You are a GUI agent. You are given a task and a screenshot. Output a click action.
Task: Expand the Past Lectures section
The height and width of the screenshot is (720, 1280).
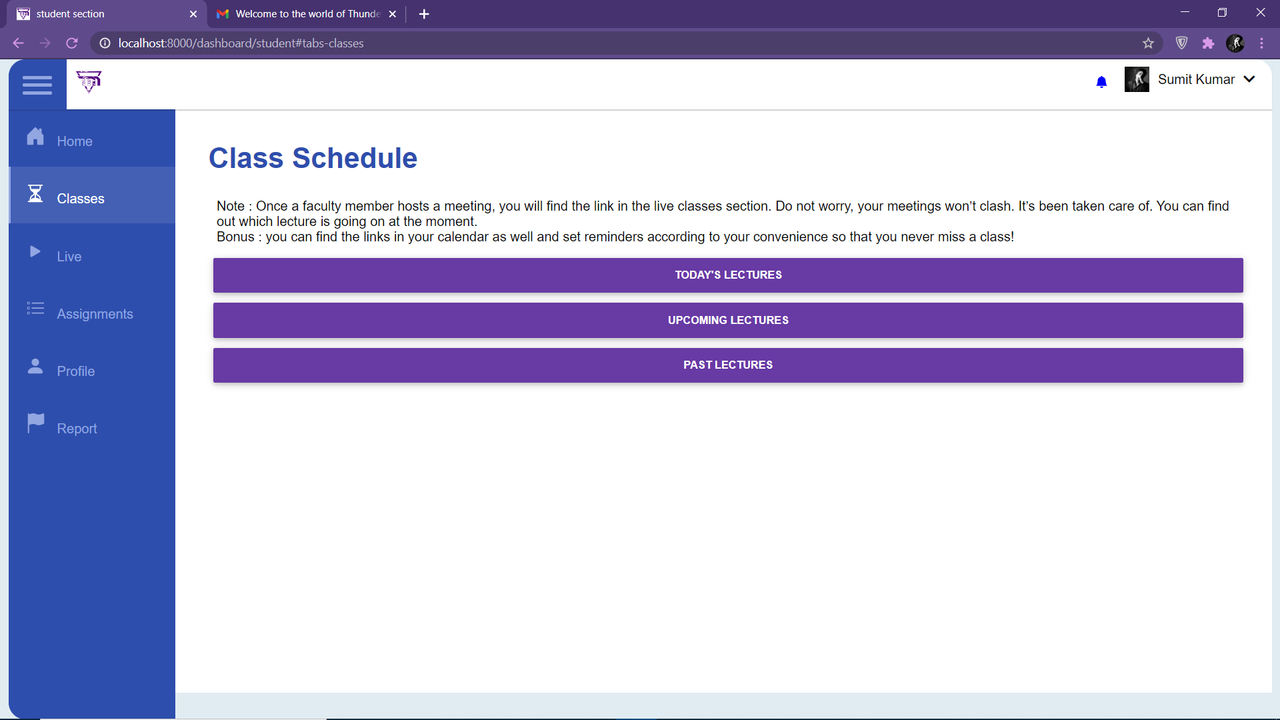tap(728, 364)
